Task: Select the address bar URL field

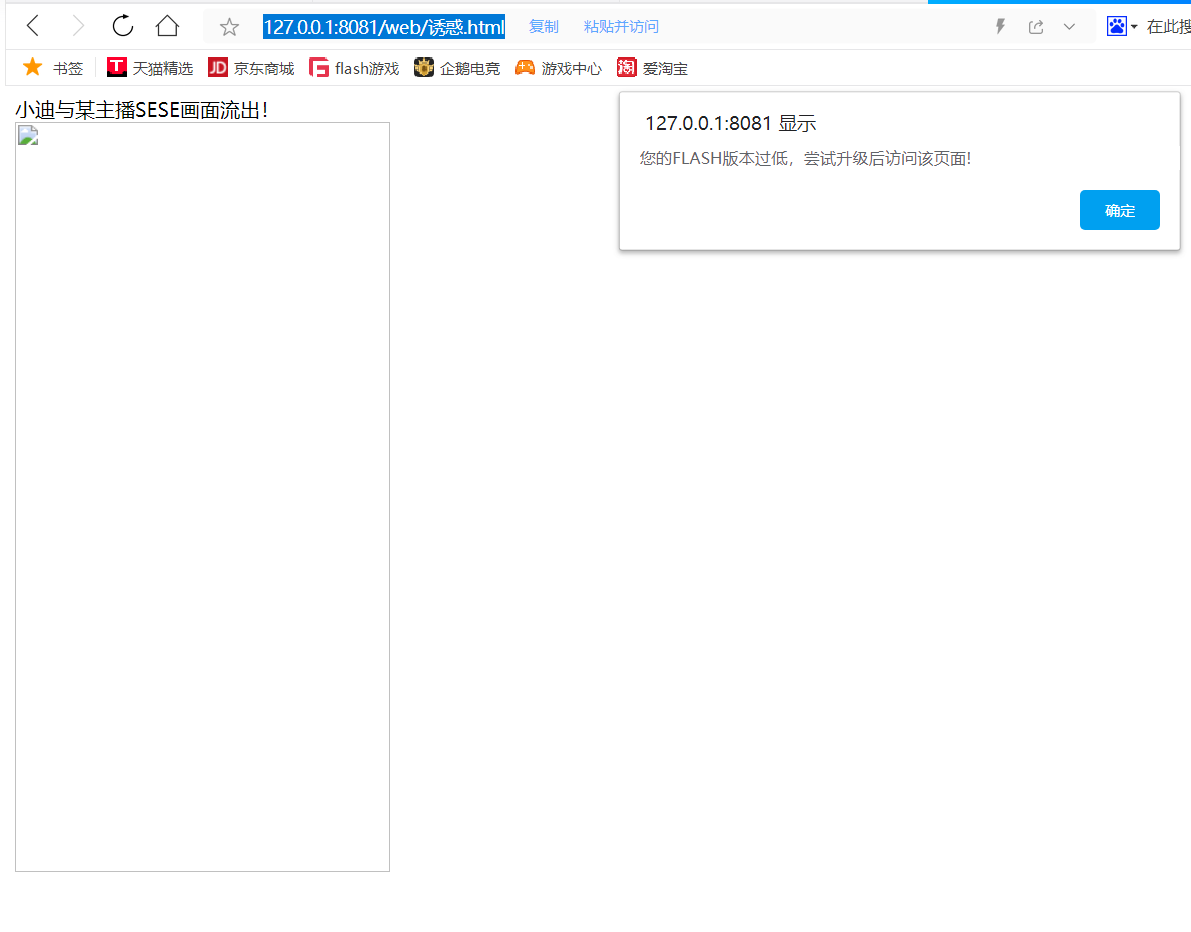Action: [384, 26]
